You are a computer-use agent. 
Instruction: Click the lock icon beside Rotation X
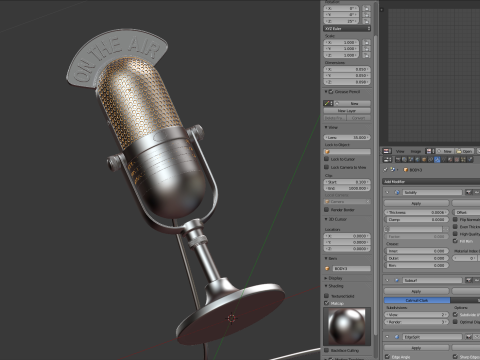(x=366, y=8)
